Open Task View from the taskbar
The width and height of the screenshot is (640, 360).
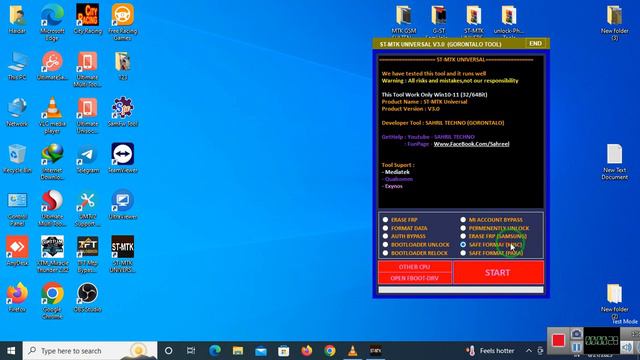191,351
